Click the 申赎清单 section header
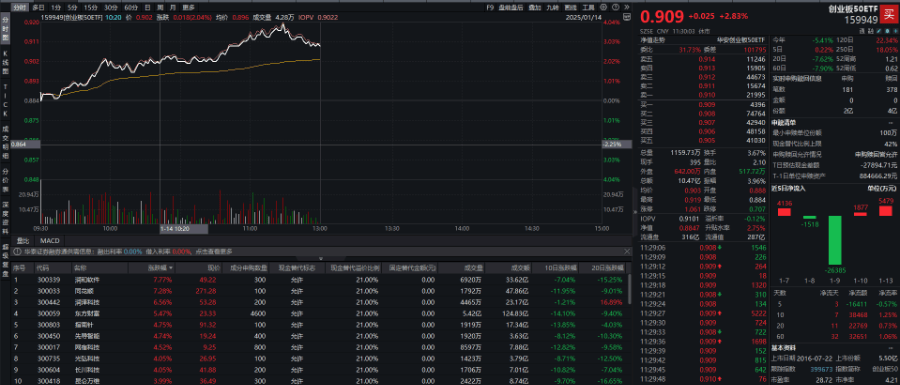The width and height of the screenshot is (900, 385). coord(783,122)
